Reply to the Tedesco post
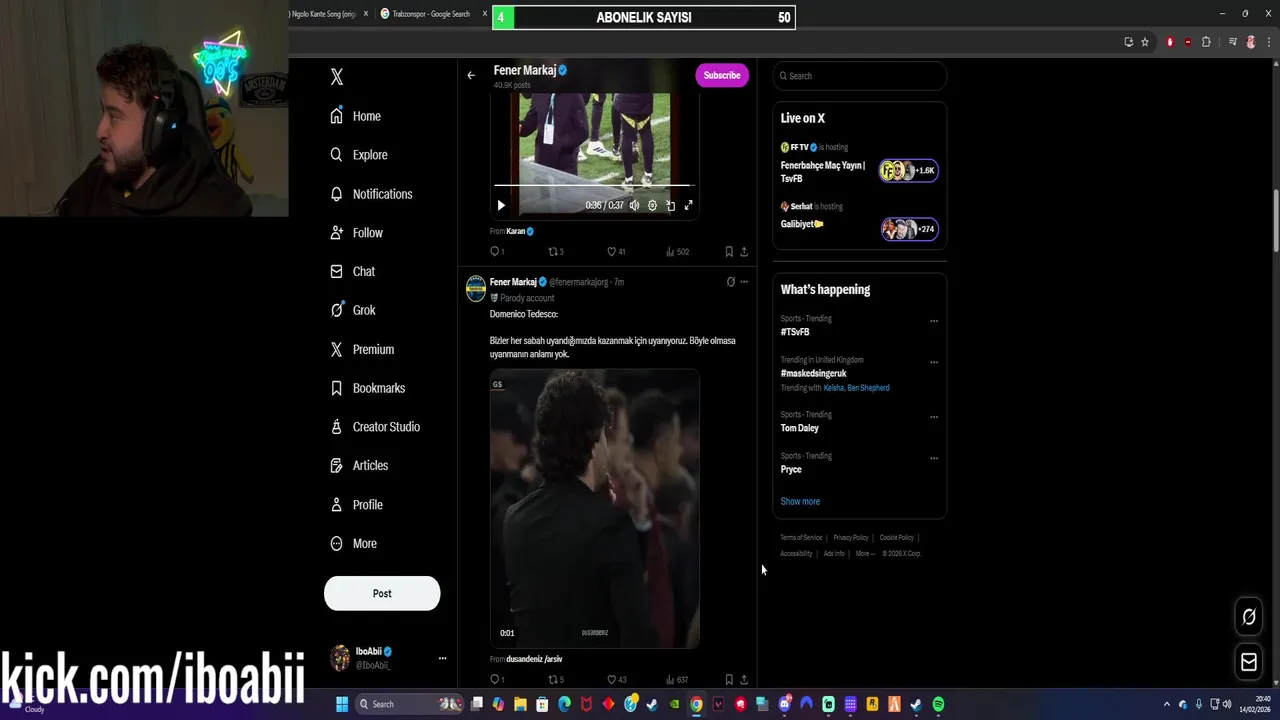 pyautogui.click(x=497, y=680)
